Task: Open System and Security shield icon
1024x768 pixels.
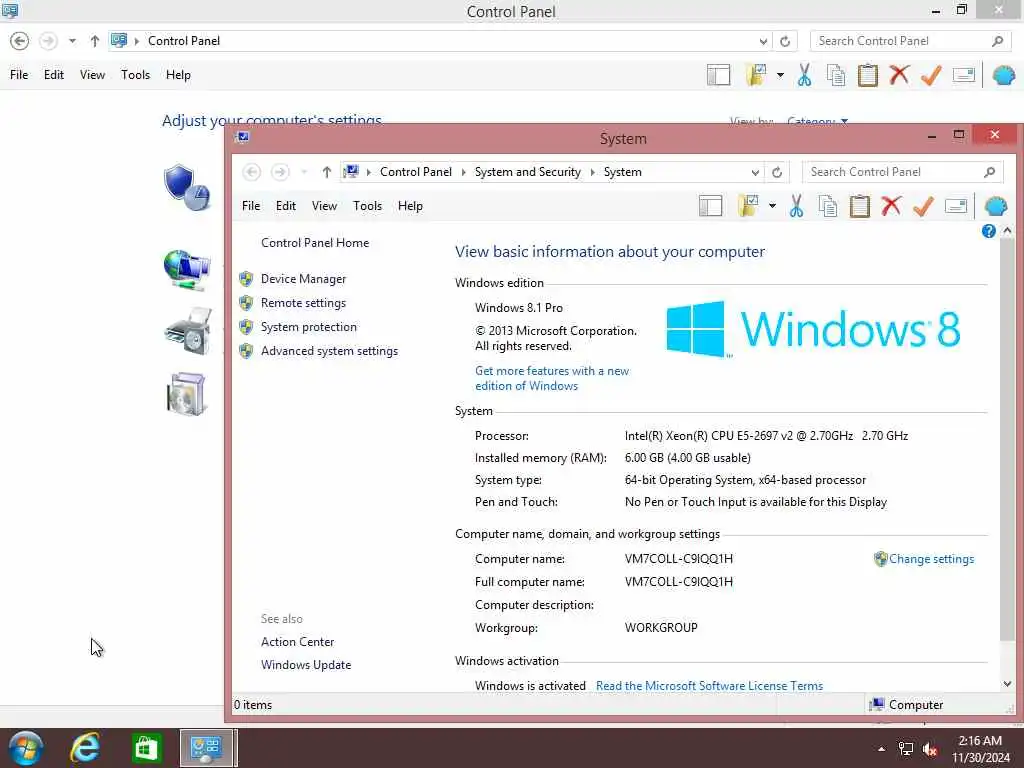Action: tap(187, 187)
